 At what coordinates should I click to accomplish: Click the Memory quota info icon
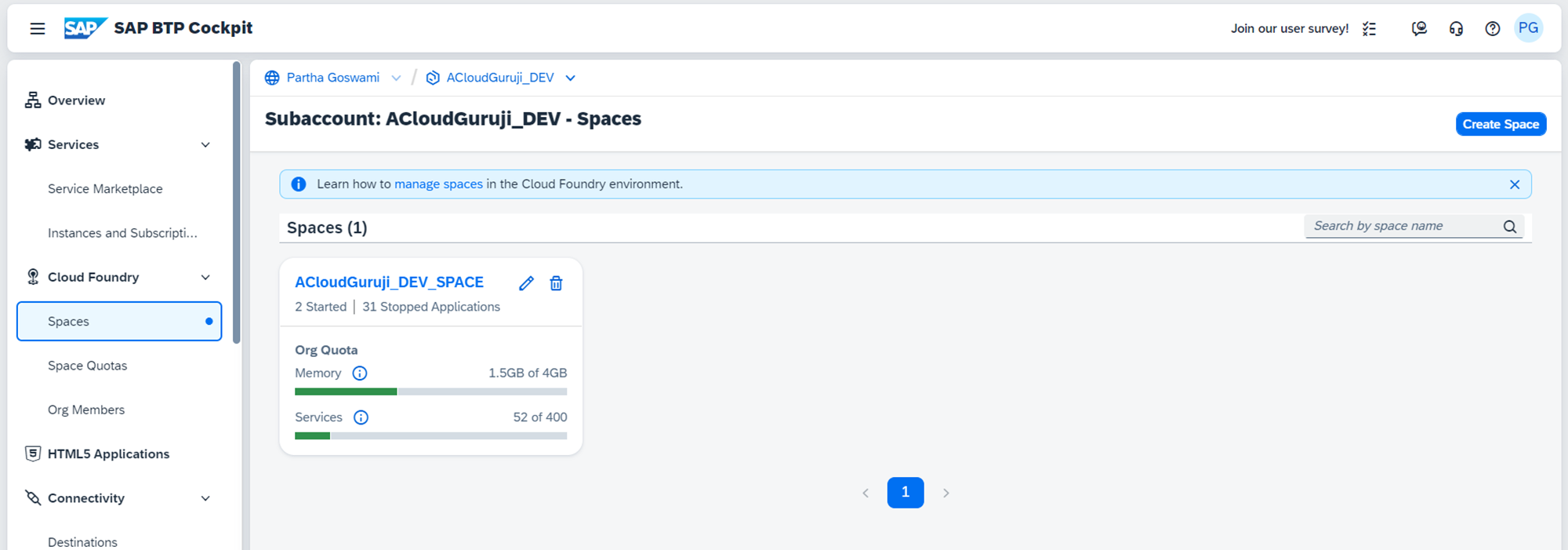tap(360, 373)
